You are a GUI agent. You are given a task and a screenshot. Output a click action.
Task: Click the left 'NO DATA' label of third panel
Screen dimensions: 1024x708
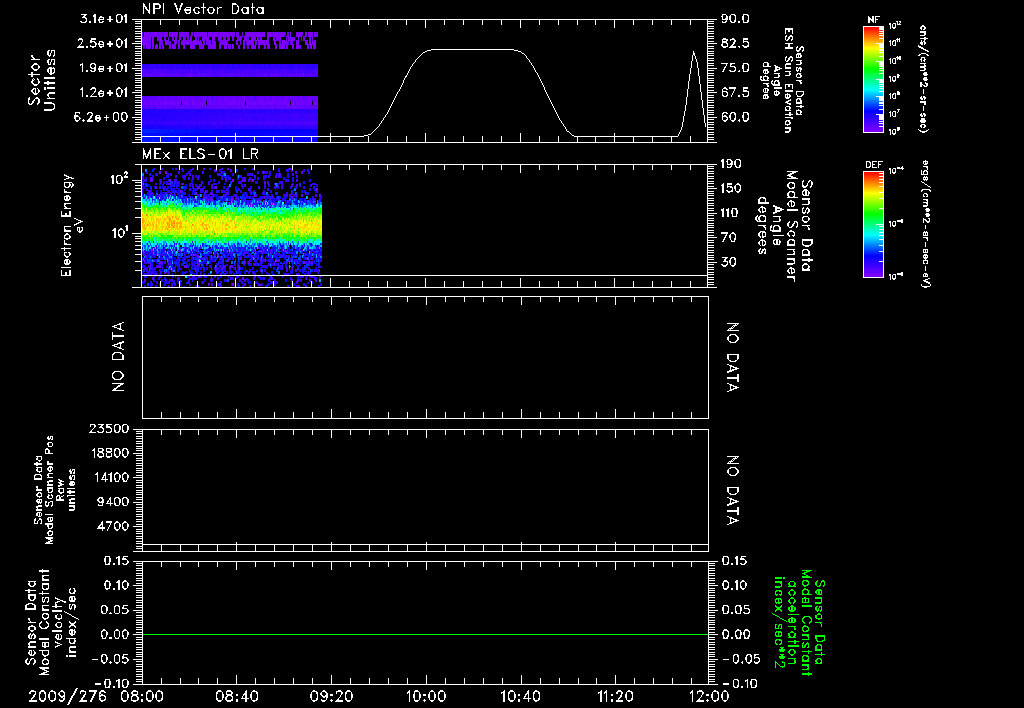[x=118, y=357]
